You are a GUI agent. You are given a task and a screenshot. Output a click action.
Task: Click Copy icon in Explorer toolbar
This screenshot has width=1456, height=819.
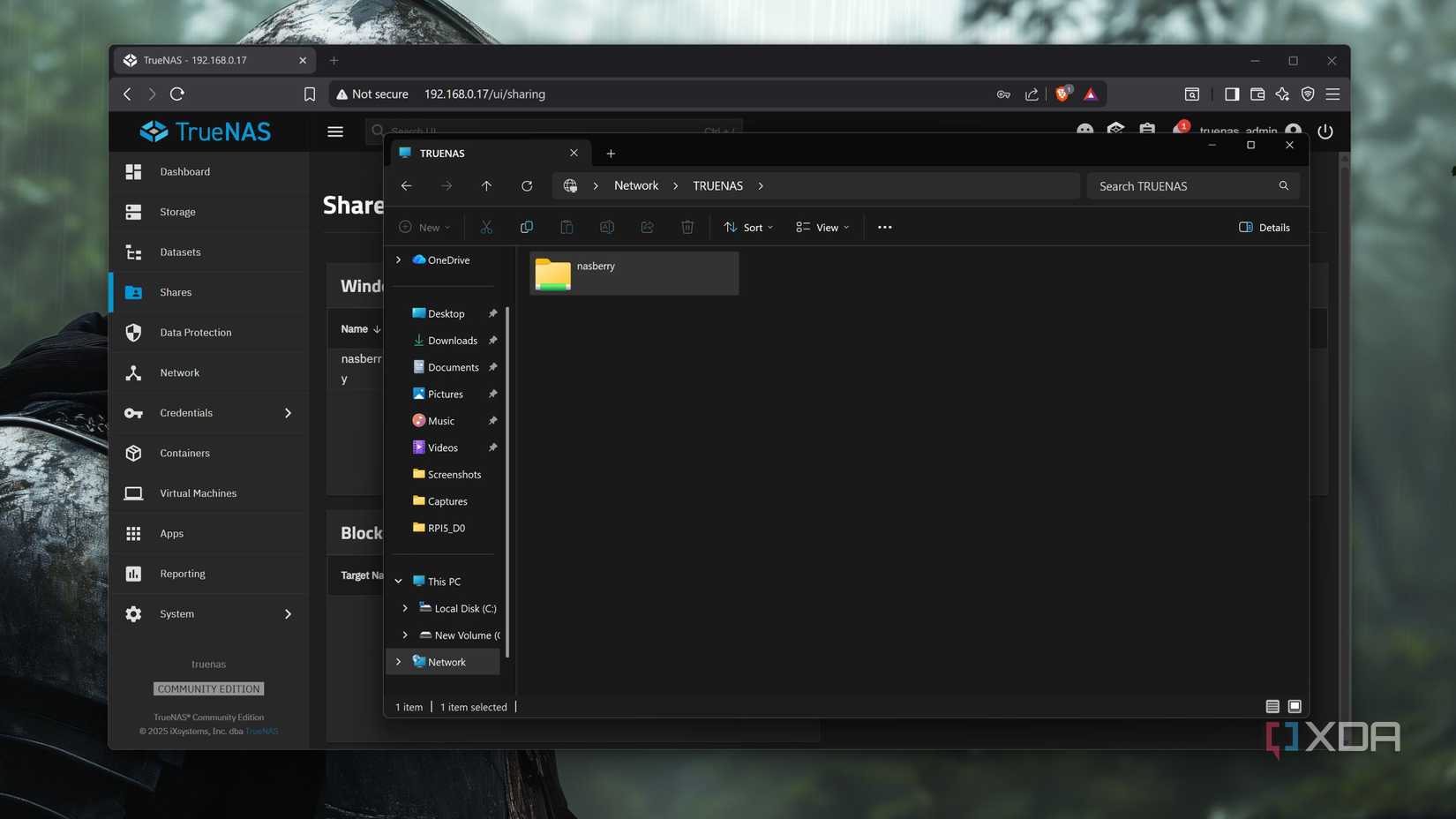pos(527,228)
